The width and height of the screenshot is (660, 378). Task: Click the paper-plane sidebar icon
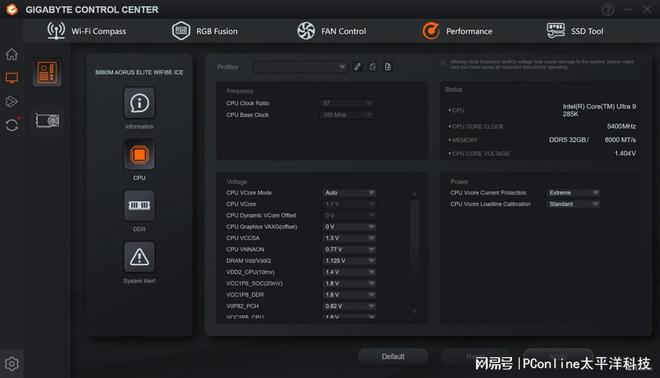pos(12,101)
